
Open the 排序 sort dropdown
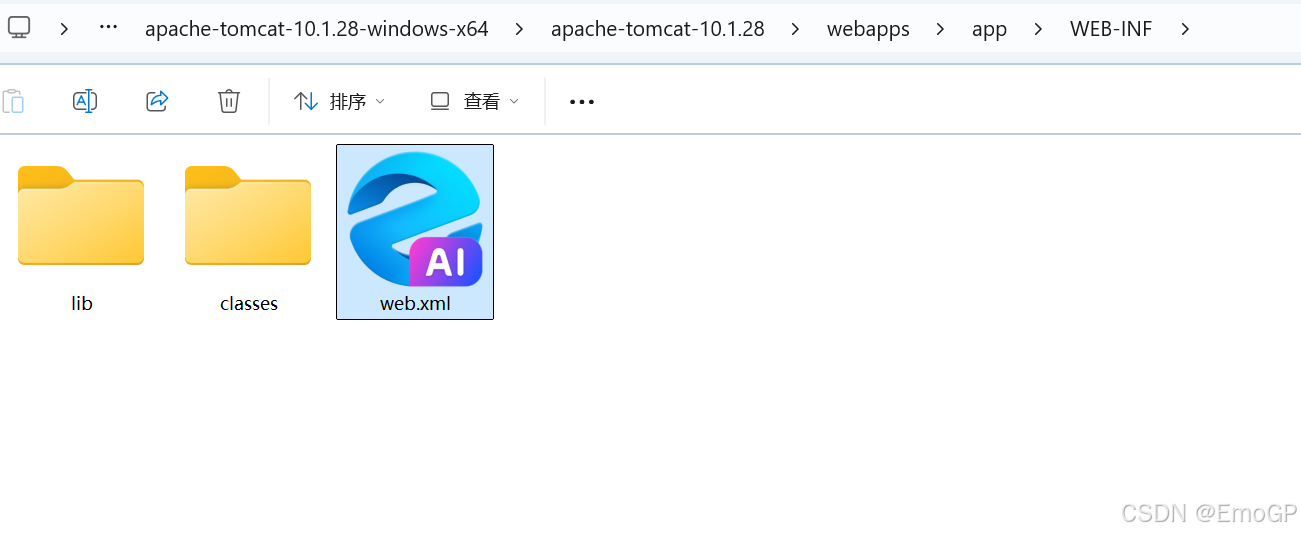pos(339,101)
